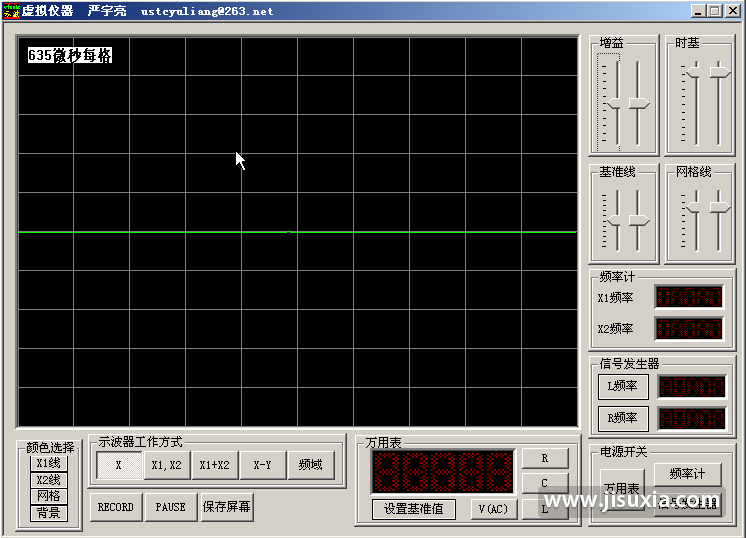The height and width of the screenshot is (538, 746).
Task: Select the X oscilloscope mode
Action: [118, 465]
